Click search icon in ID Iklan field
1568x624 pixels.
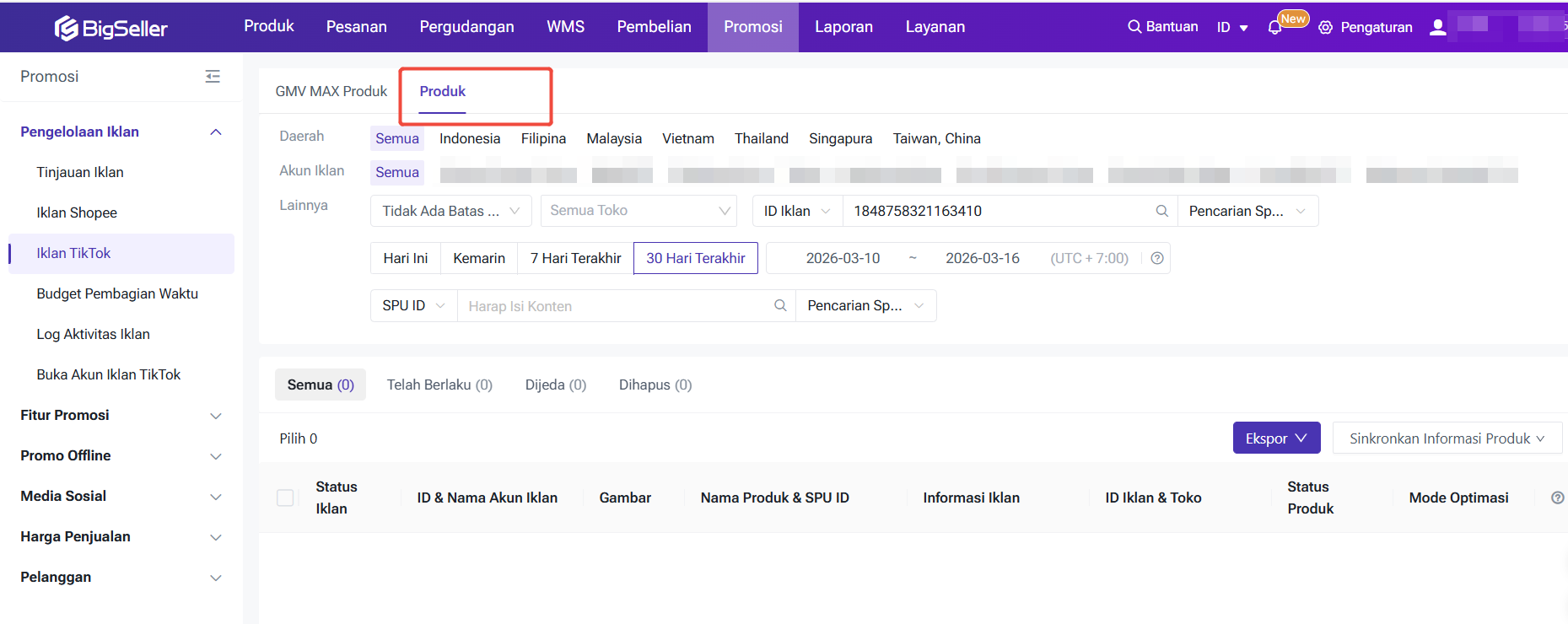coord(1161,211)
